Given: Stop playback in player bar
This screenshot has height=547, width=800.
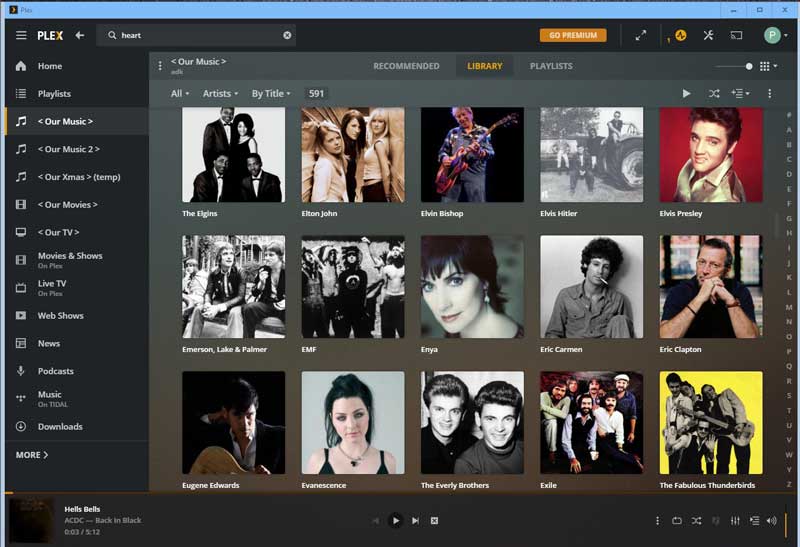Looking at the screenshot, I should [x=434, y=520].
